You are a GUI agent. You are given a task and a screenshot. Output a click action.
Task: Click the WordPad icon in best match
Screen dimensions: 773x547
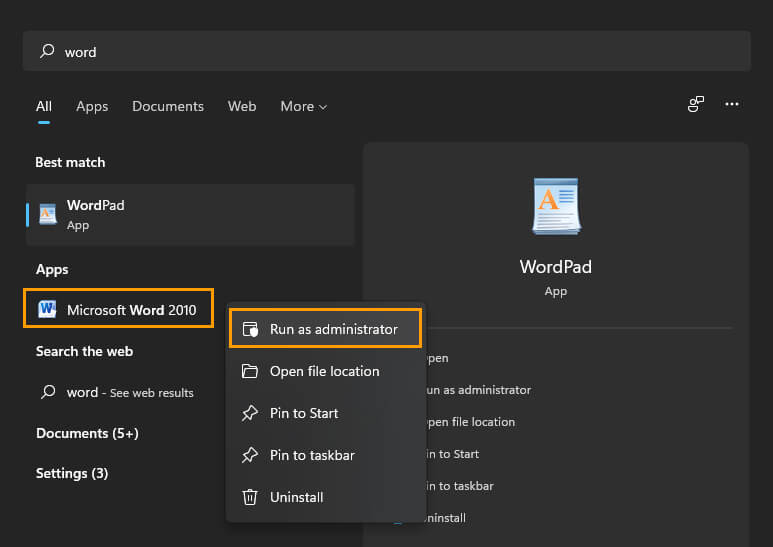coord(48,214)
